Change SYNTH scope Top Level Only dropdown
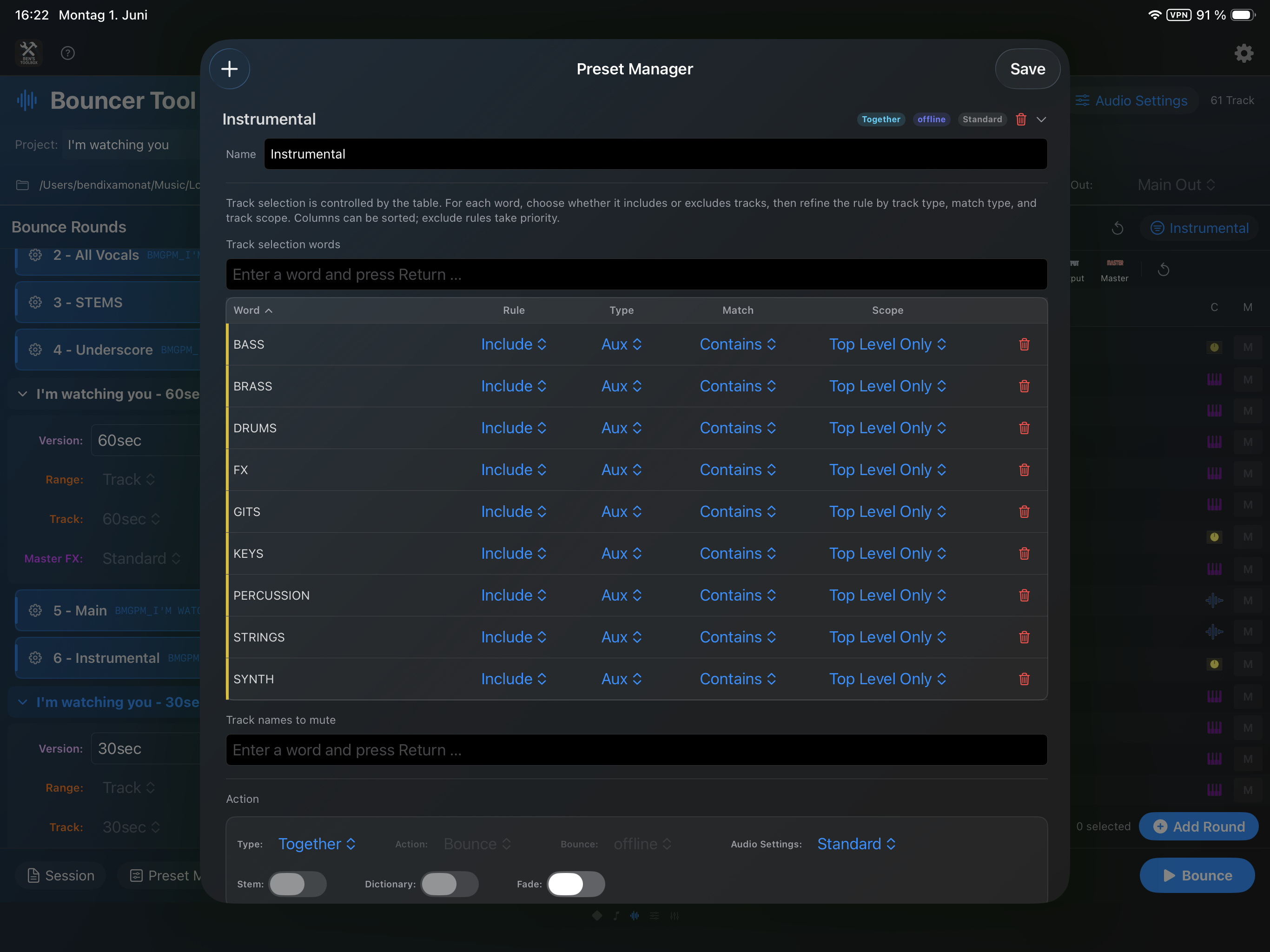 (x=887, y=679)
